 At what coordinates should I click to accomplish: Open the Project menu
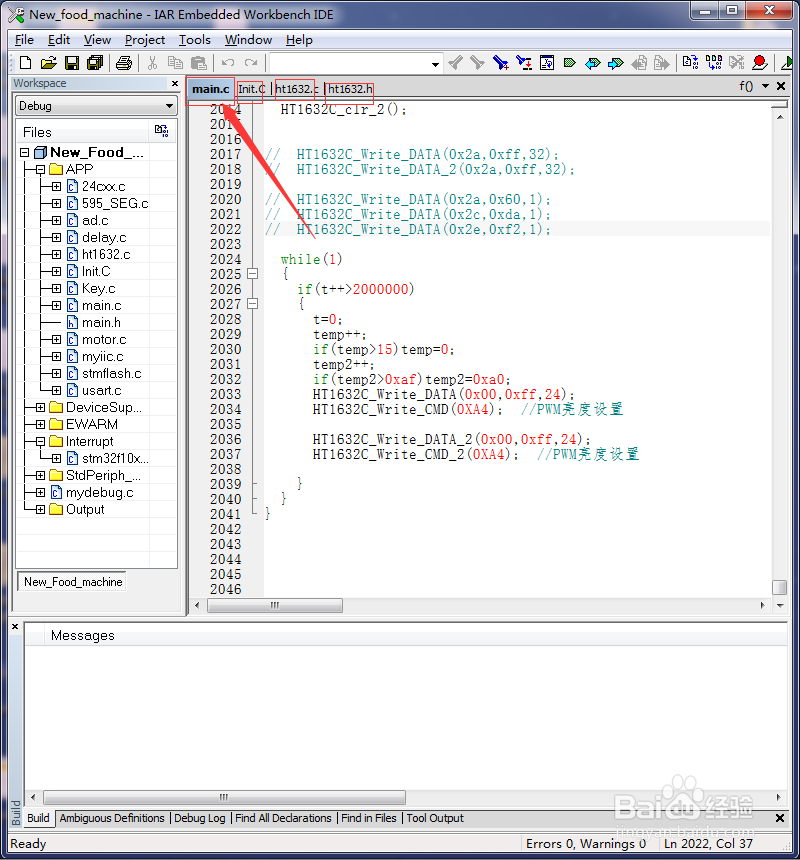pos(145,39)
